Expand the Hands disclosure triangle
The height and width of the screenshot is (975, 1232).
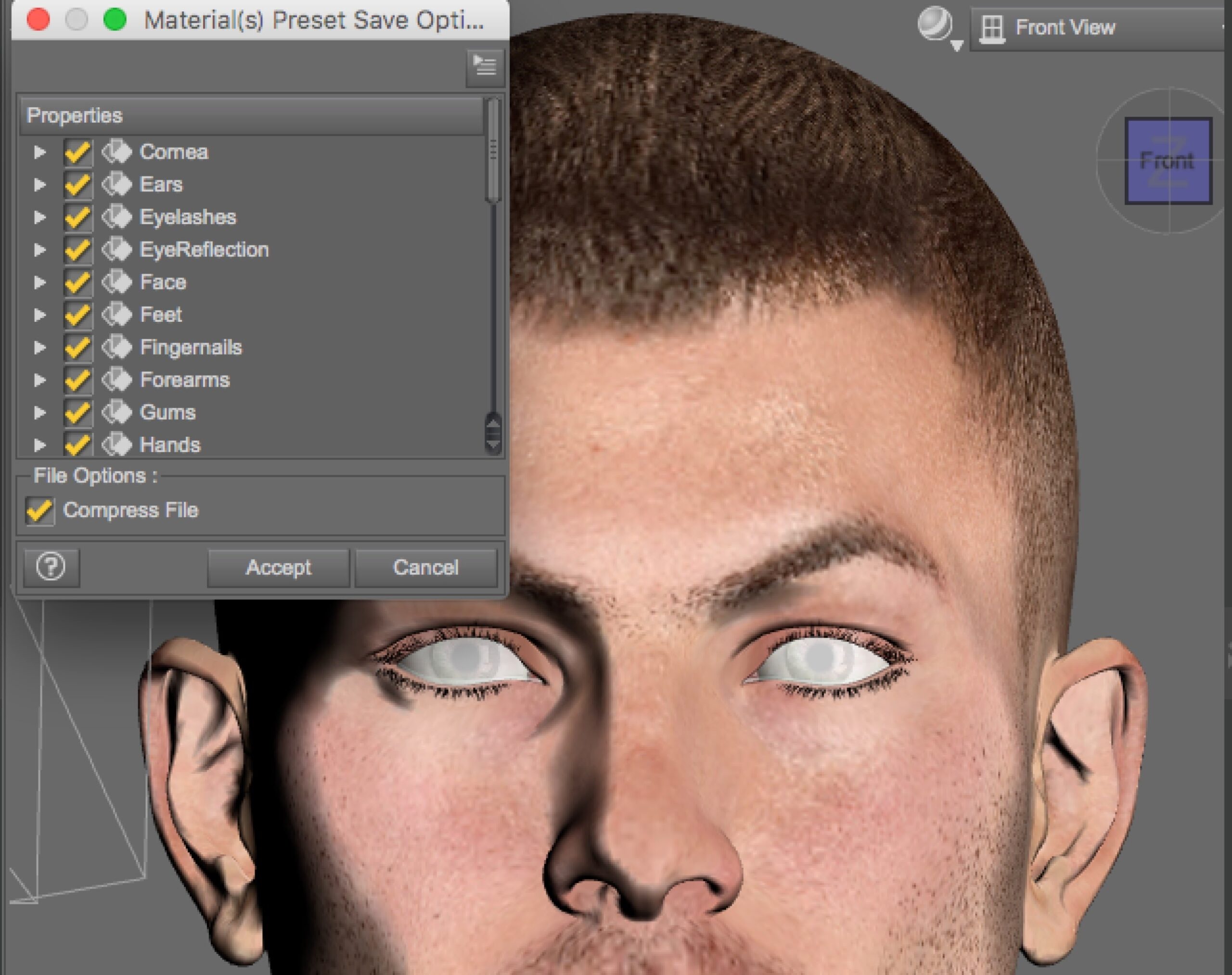pyautogui.click(x=39, y=444)
